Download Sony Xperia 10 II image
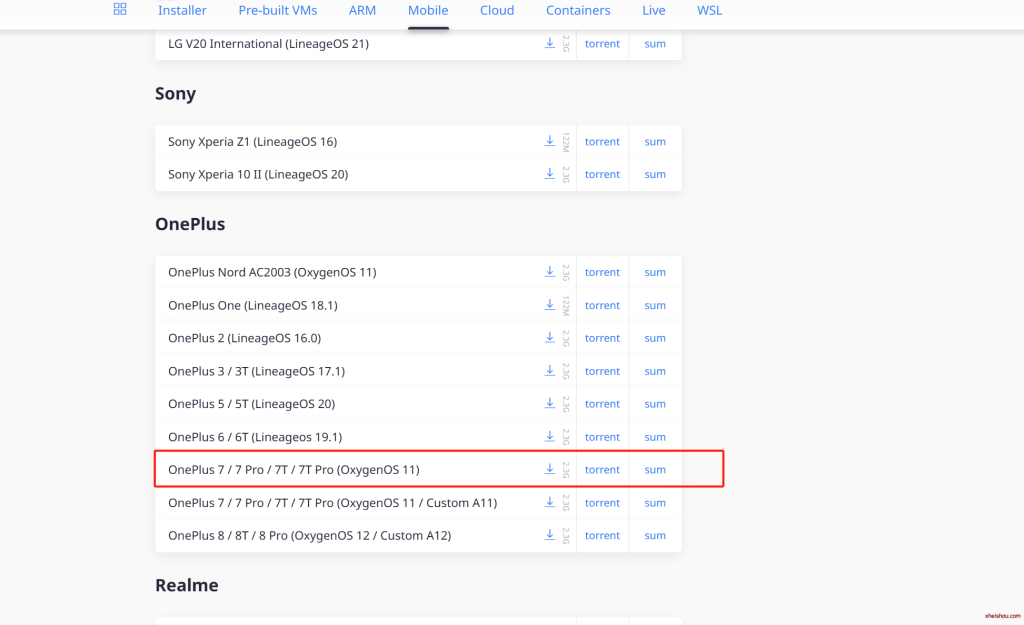 click(x=550, y=174)
